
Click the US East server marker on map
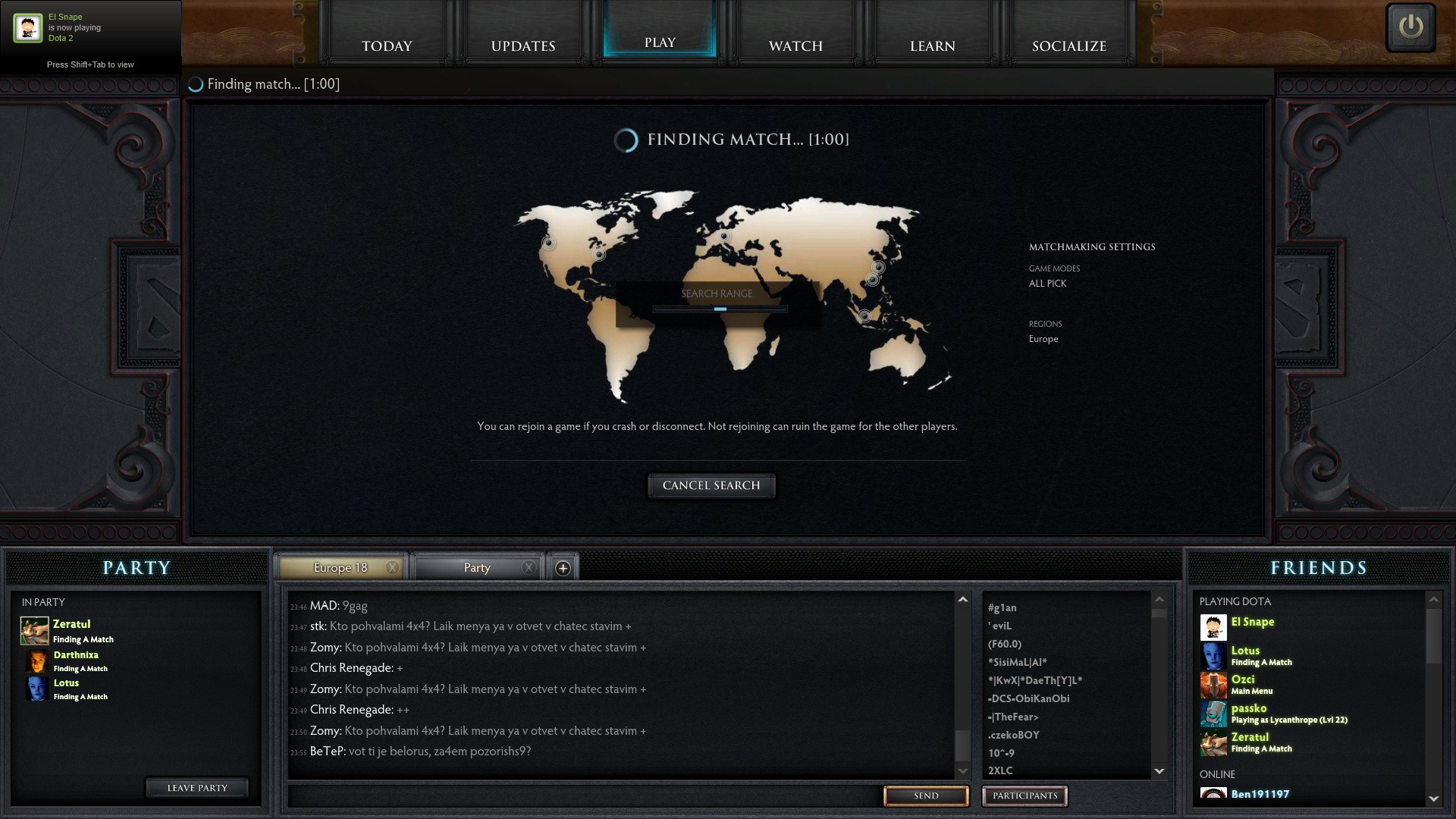tap(599, 254)
